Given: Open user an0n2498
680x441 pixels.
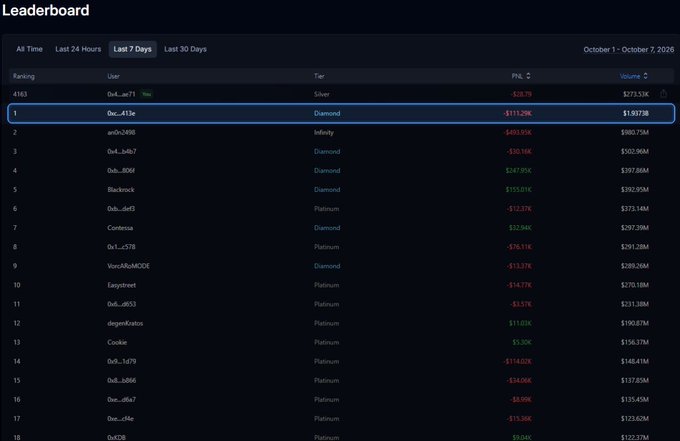Looking at the screenshot, I should tap(121, 132).
